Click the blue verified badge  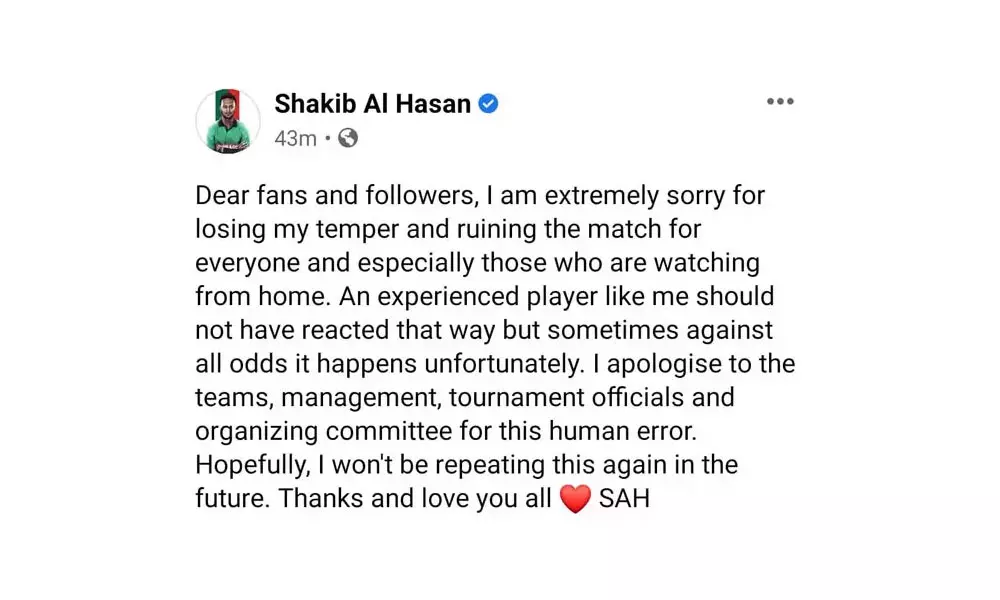click(488, 103)
